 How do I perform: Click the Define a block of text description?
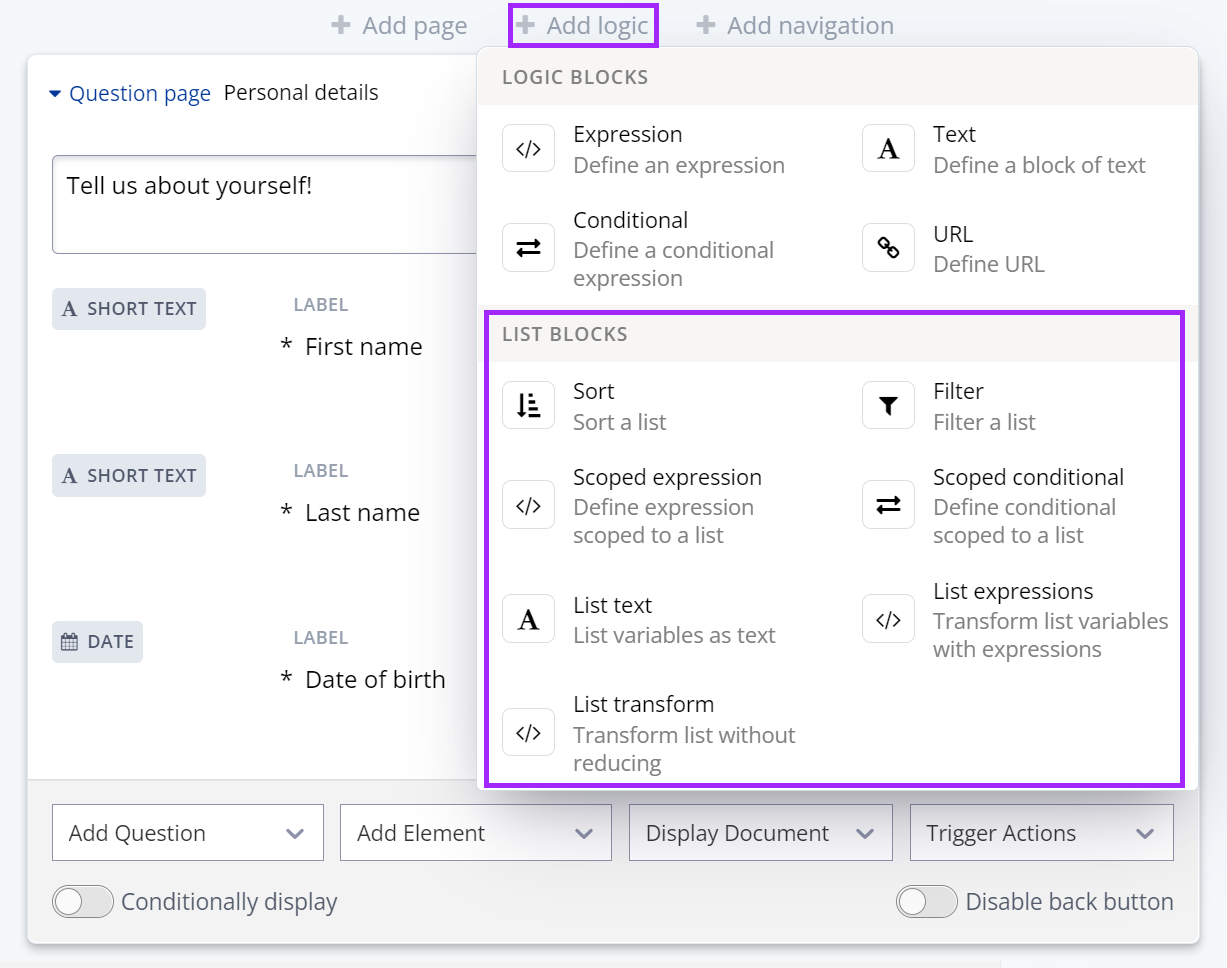(x=1039, y=165)
